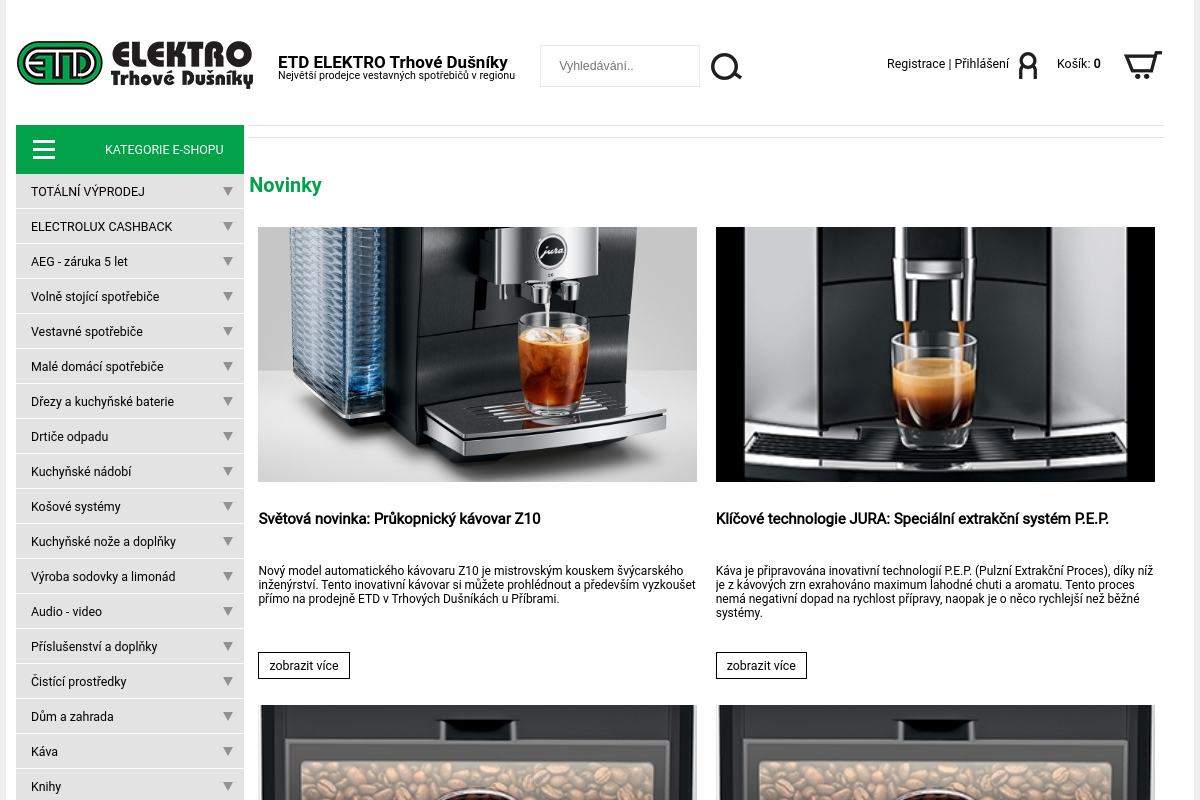Expand Malé domácí spotřebiče arrow
Viewport: 1200px width, 800px height.
click(228, 366)
